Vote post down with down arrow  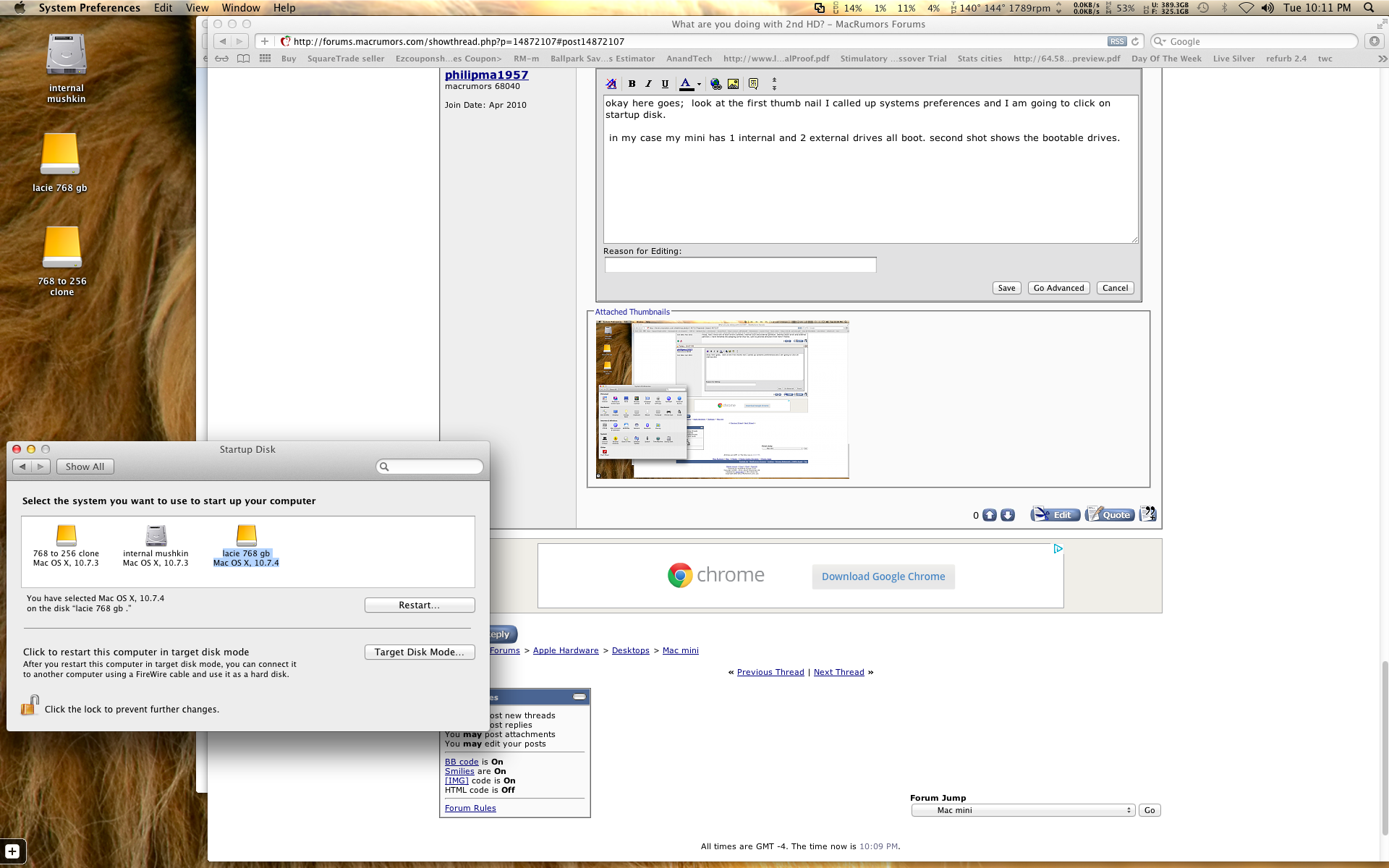[x=1007, y=515]
